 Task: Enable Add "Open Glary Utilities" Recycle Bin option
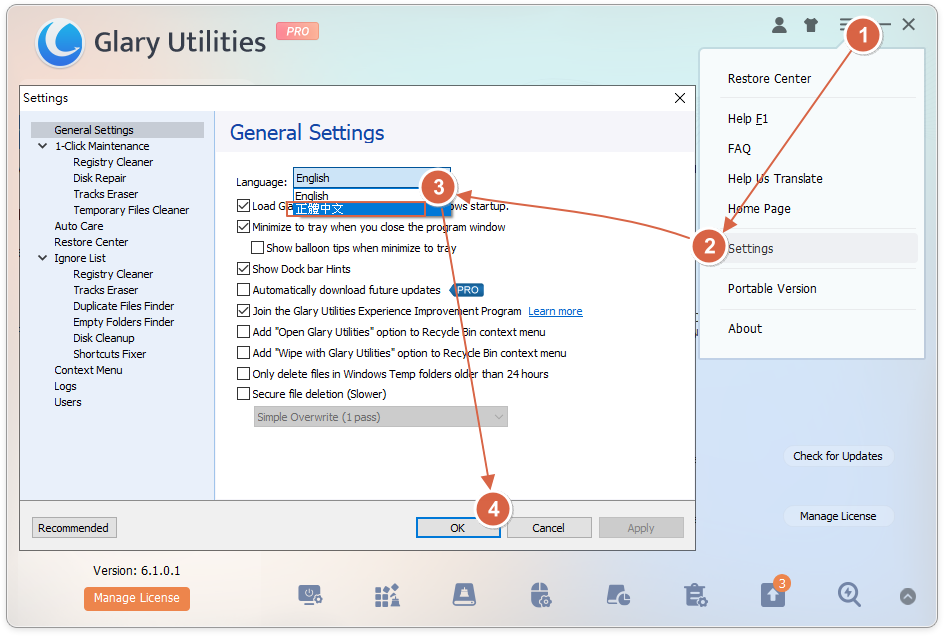(x=243, y=332)
